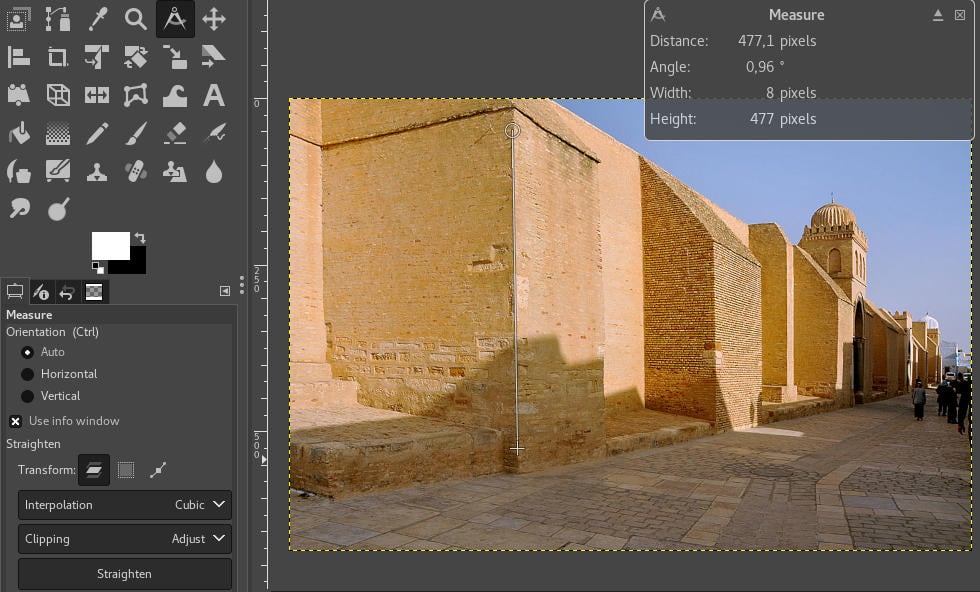
Task: Select the Text tool
Action: [214, 94]
